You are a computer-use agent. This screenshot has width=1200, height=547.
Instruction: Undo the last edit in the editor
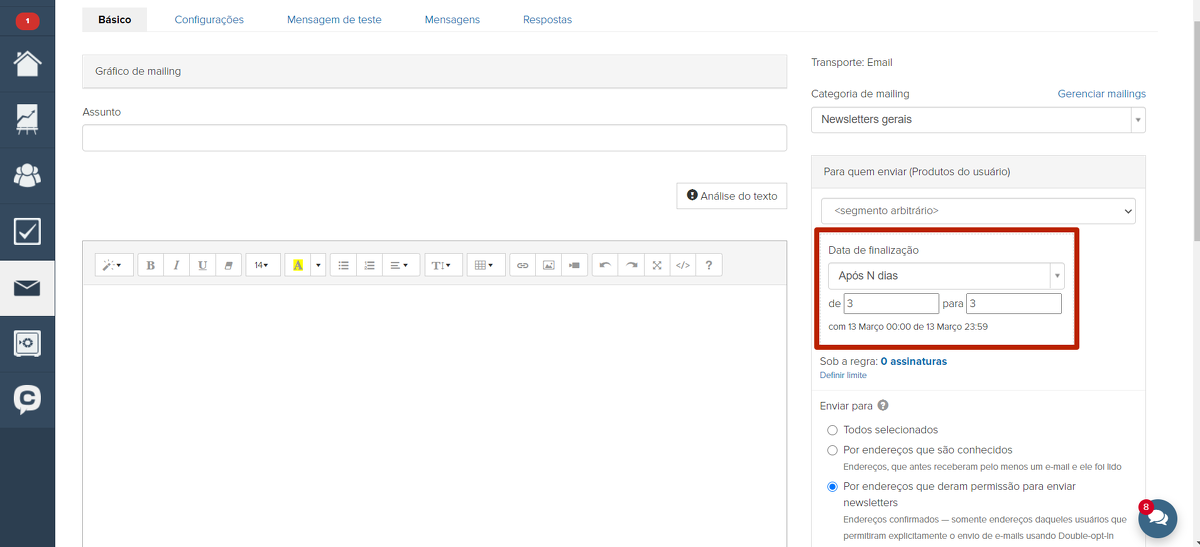(605, 265)
